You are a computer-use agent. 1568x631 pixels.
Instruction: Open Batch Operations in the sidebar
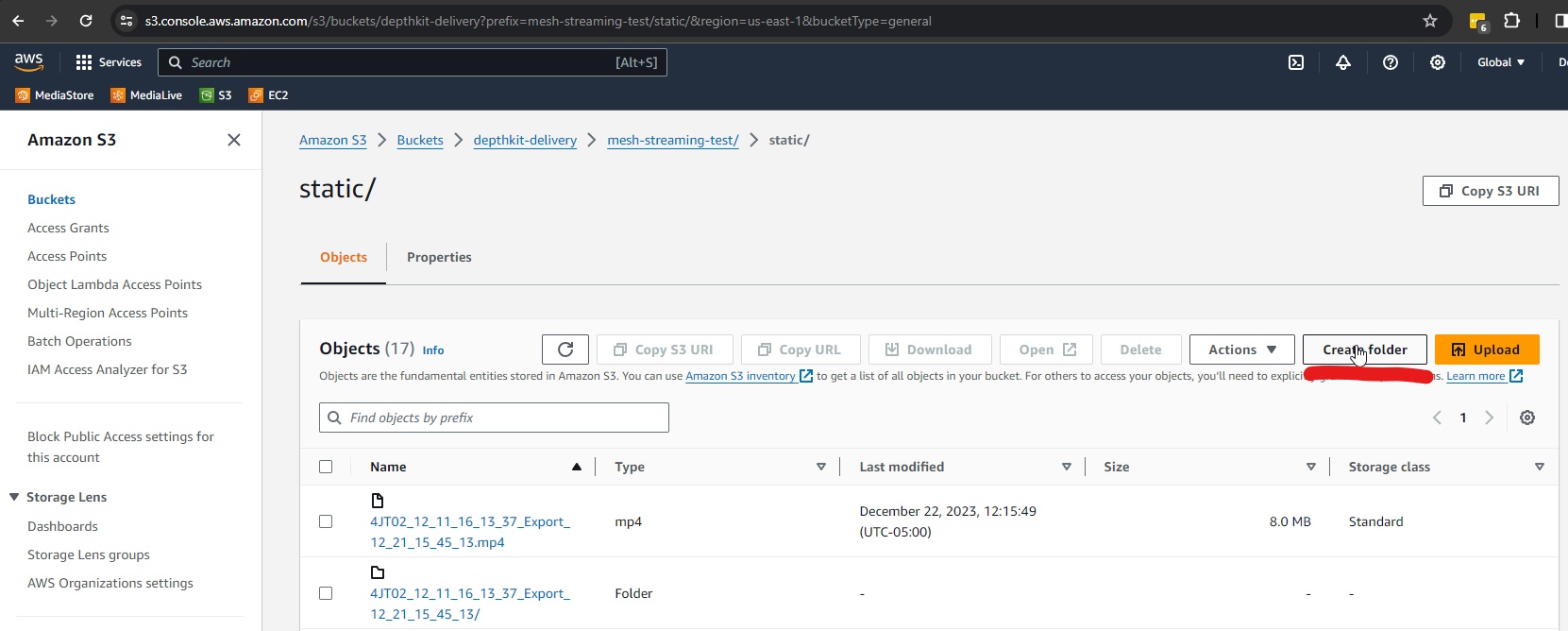(x=79, y=341)
